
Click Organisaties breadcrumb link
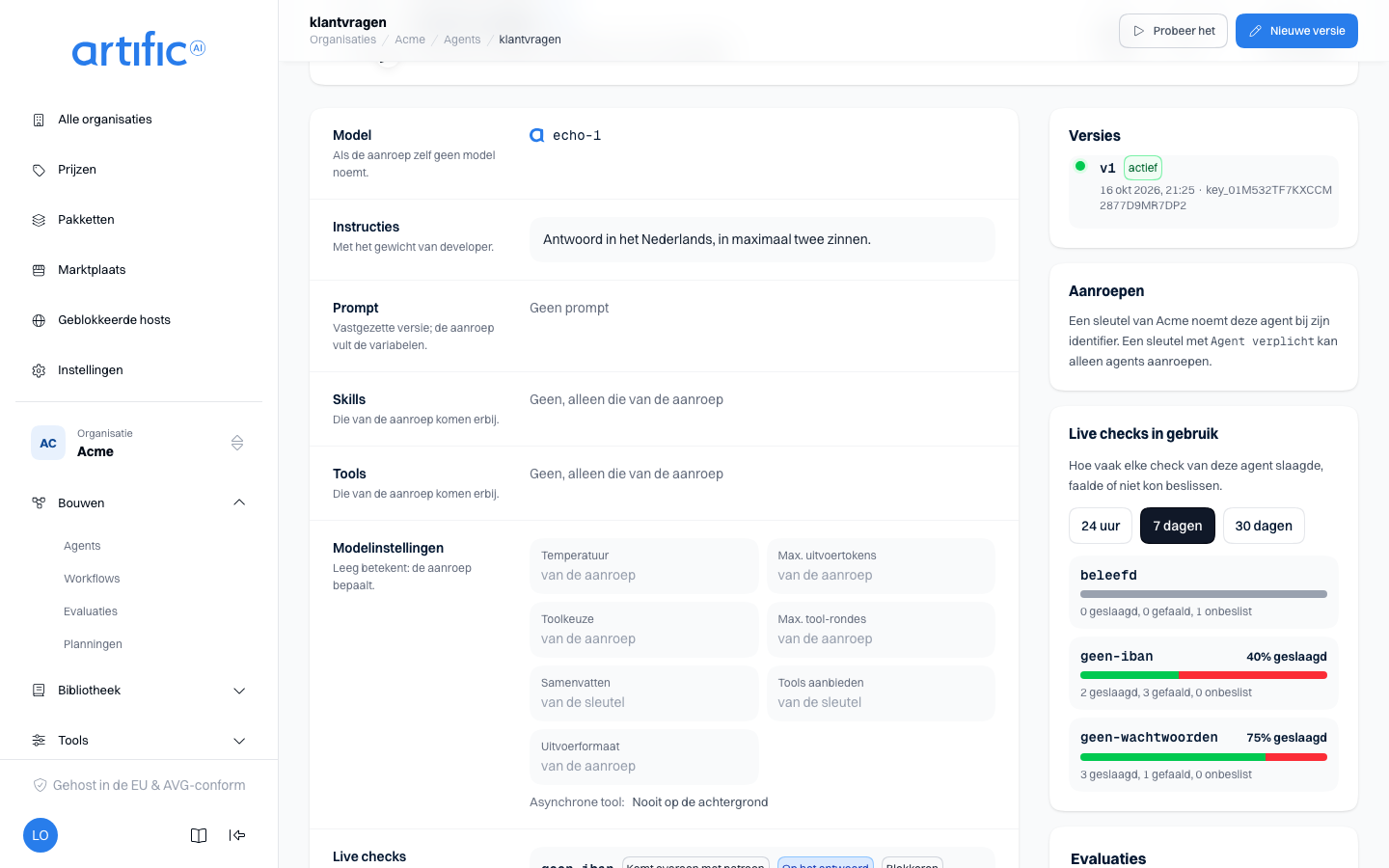point(342,40)
